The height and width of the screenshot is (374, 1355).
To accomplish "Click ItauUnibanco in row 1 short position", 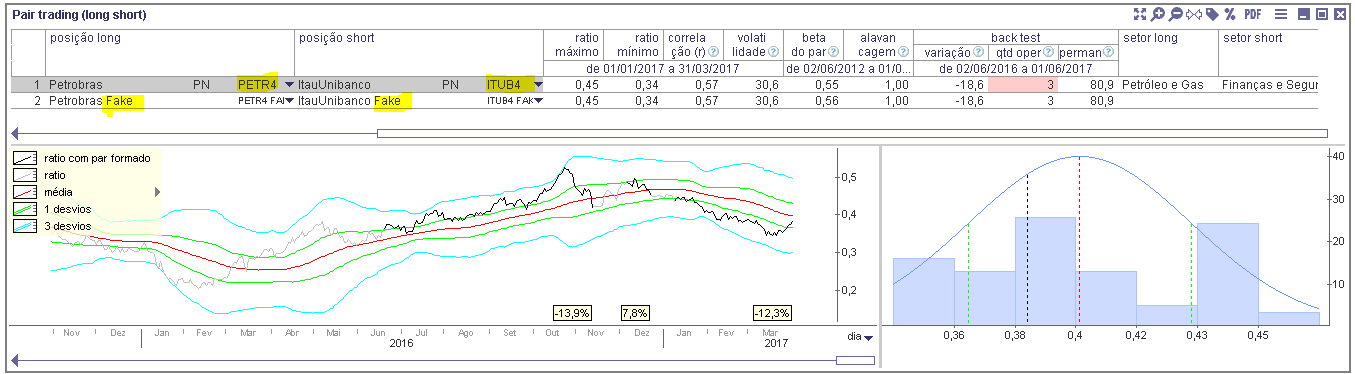I will pyautogui.click(x=335, y=86).
